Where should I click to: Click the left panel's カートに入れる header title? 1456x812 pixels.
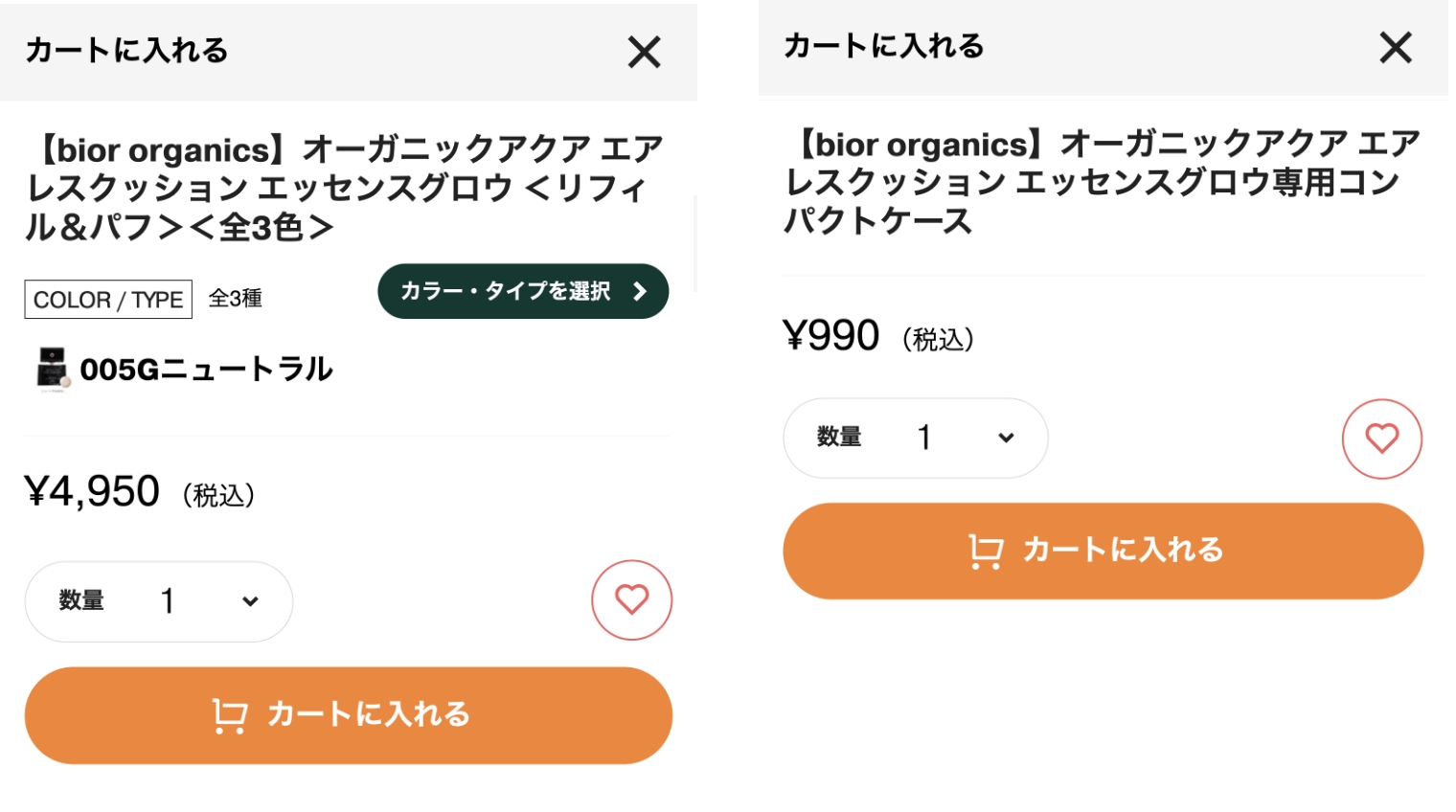[x=126, y=51]
